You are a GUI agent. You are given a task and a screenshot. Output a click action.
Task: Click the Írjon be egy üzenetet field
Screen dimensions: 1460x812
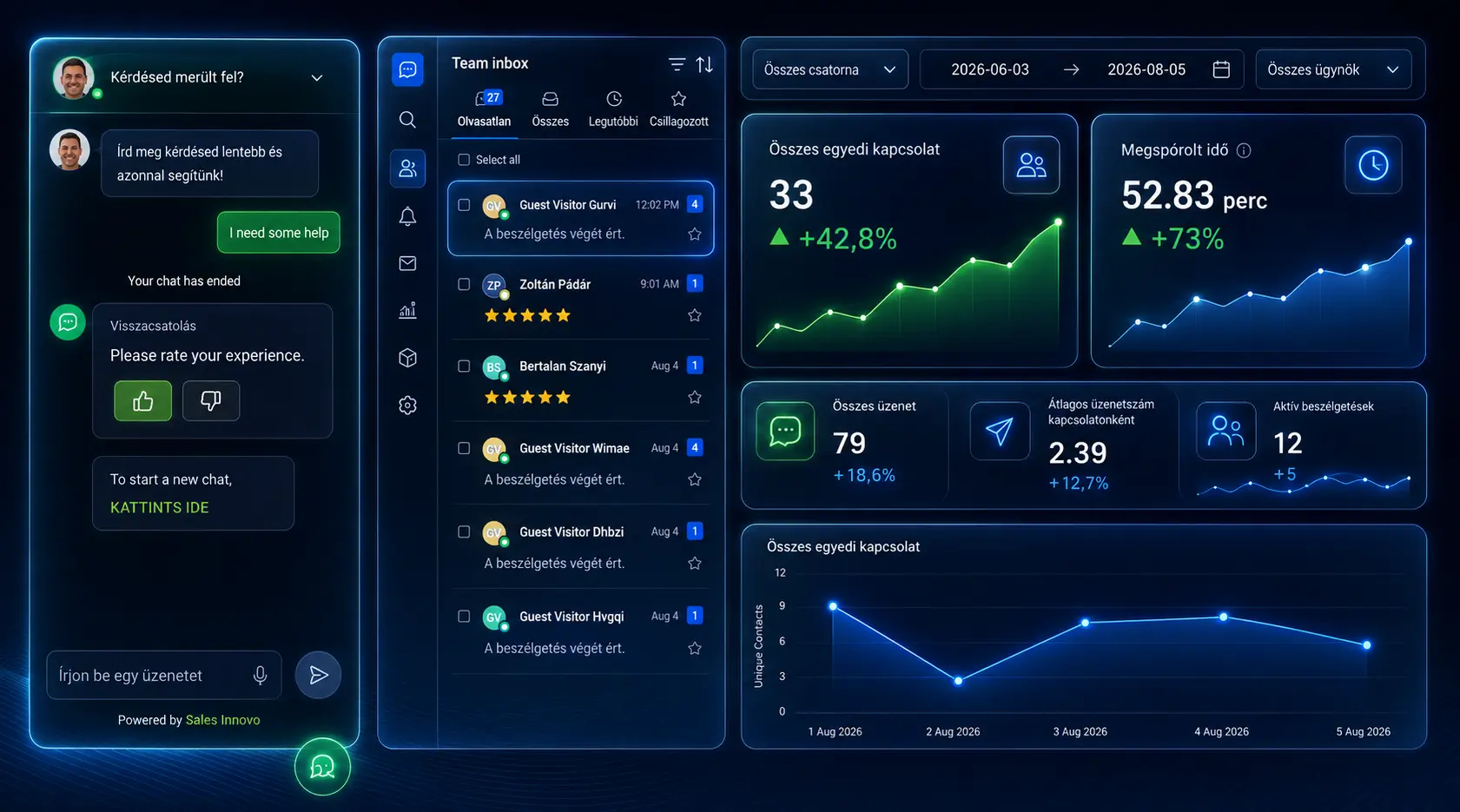[x=164, y=675]
